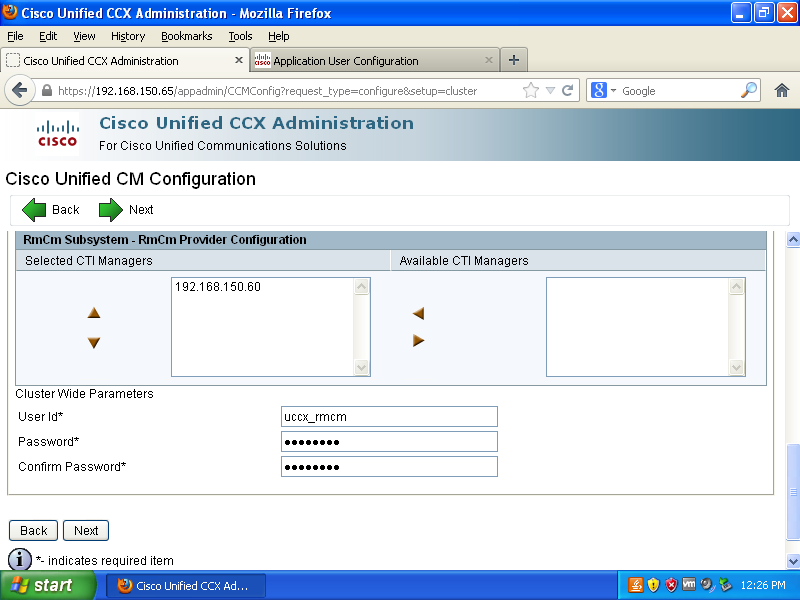Open Java tray icon in system tray
Image resolution: width=800 pixels, height=600 pixels.
click(x=636, y=585)
